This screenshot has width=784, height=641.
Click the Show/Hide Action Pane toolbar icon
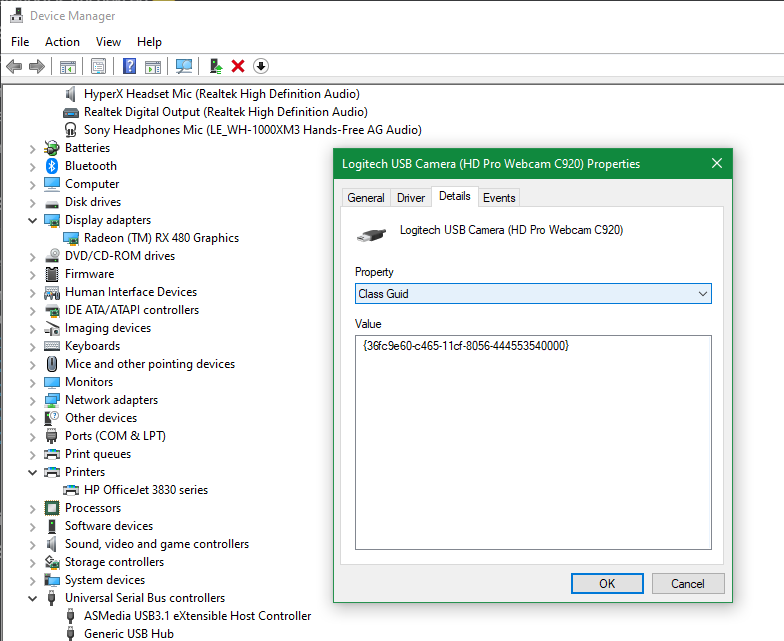[153, 66]
